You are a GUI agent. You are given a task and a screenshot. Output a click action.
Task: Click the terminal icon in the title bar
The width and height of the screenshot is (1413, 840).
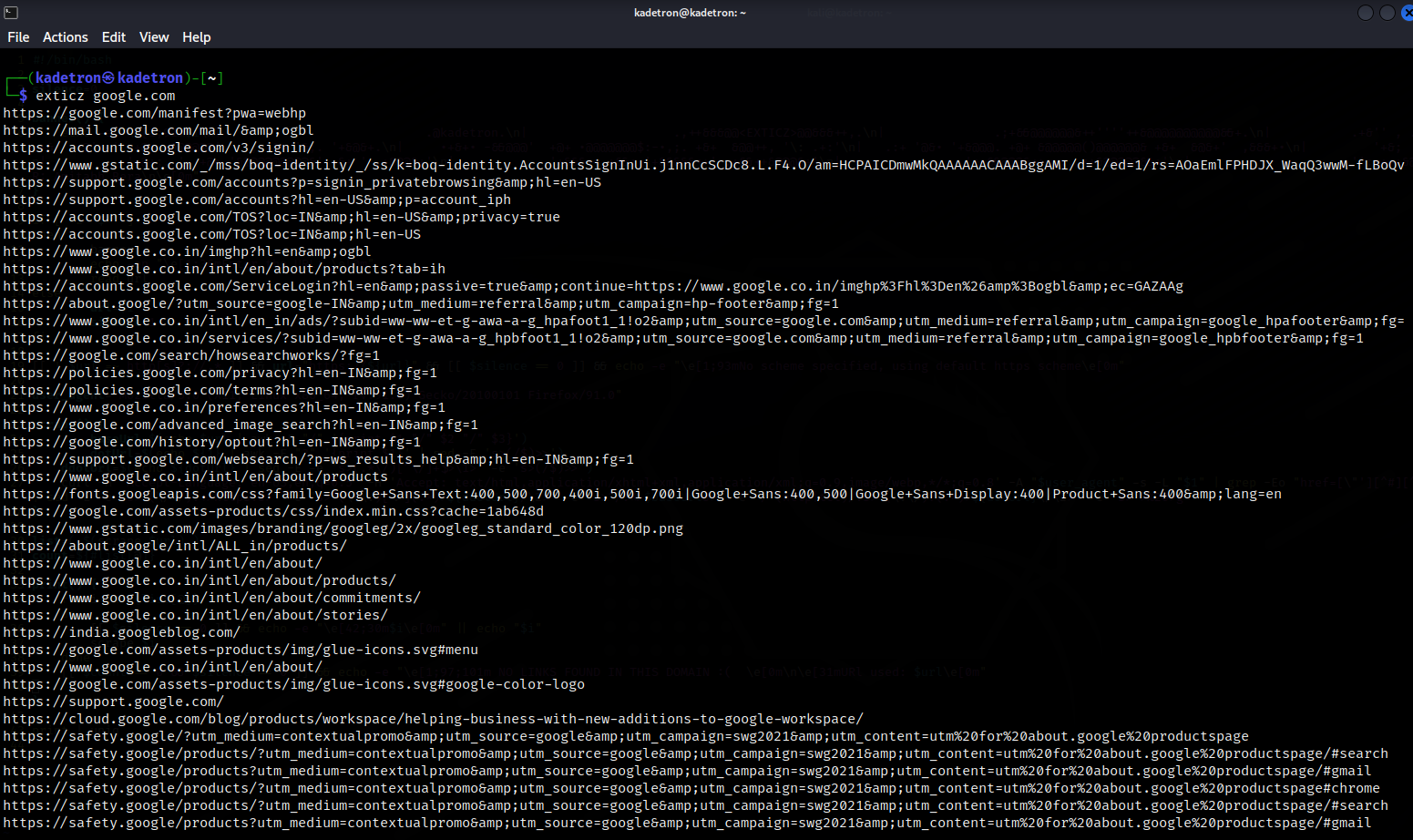coord(11,13)
